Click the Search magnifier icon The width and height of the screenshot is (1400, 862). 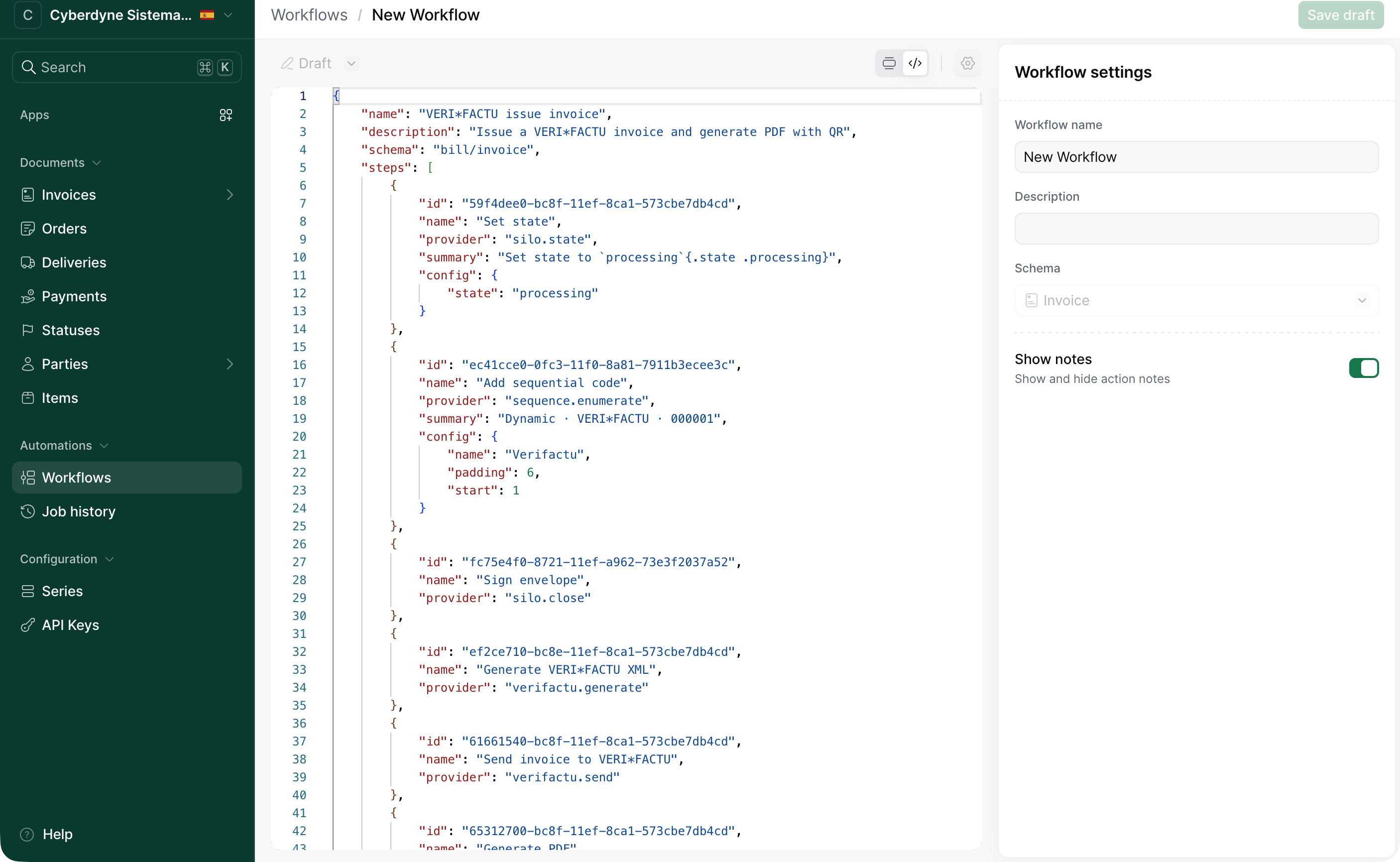(x=28, y=67)
